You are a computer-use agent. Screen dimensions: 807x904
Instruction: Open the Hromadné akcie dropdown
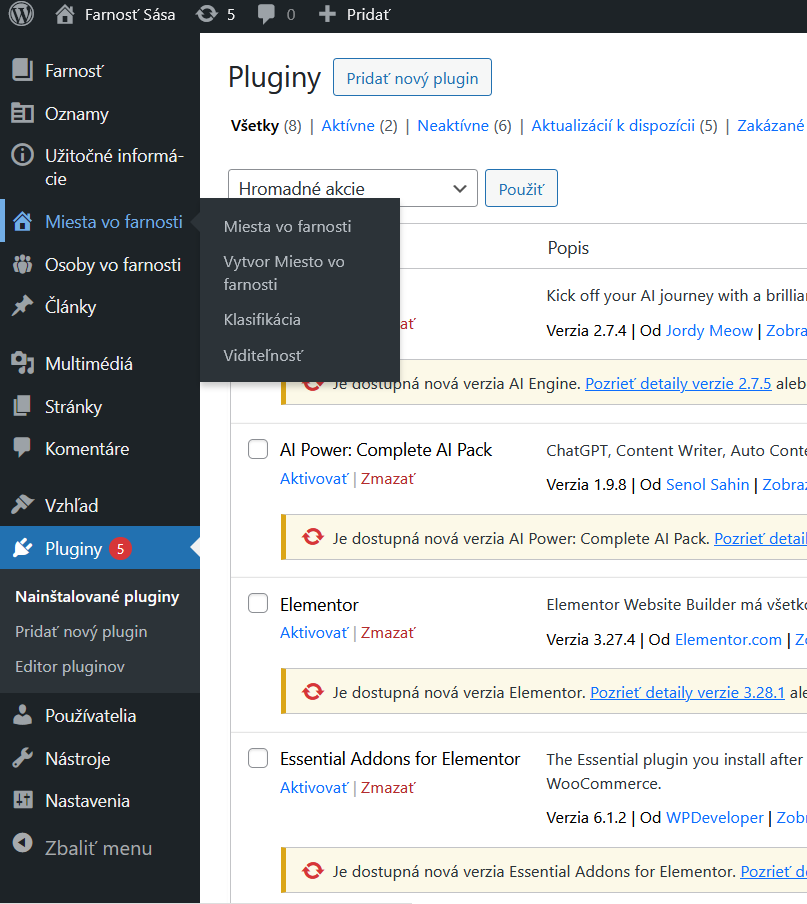coord(353,188)
